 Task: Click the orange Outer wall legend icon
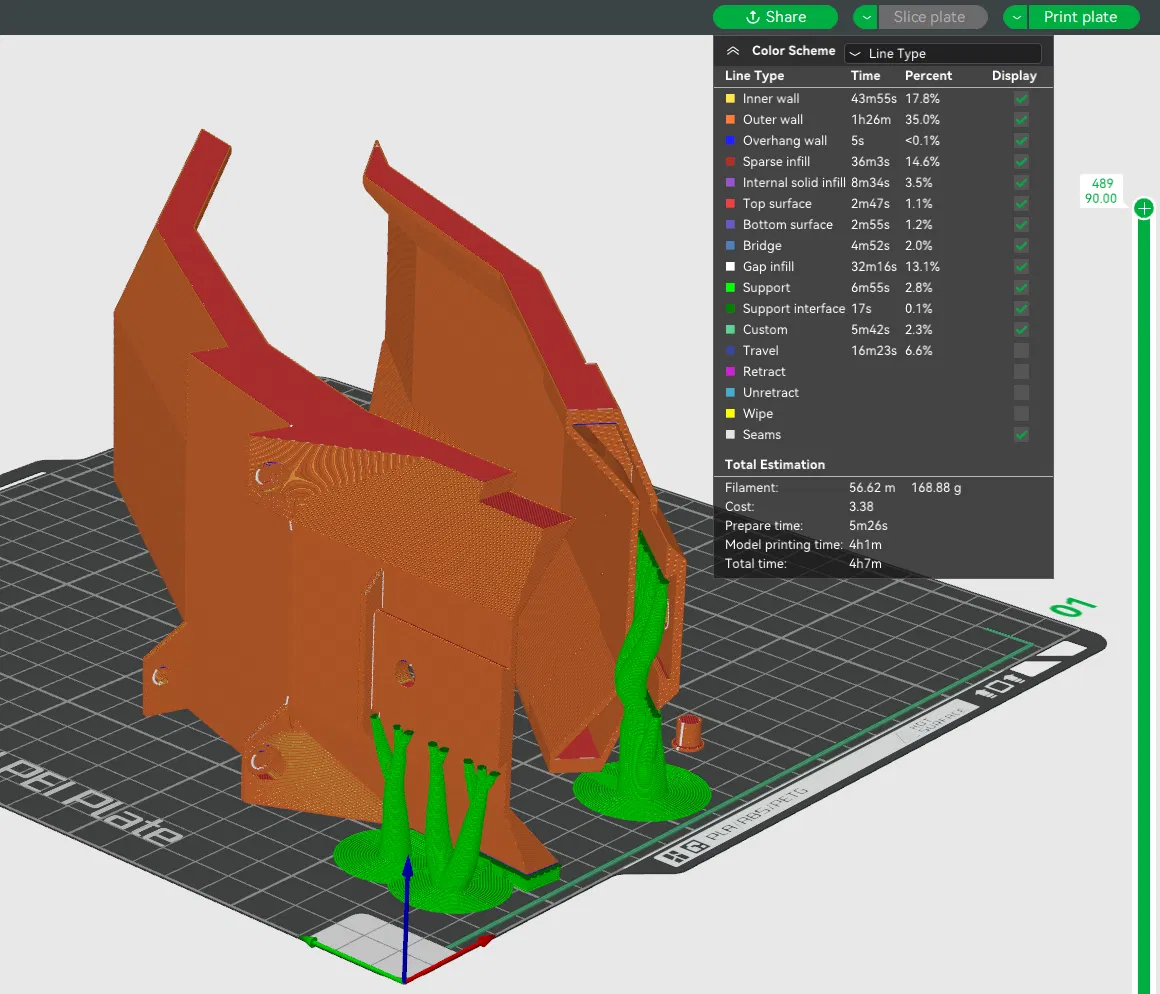730,120
